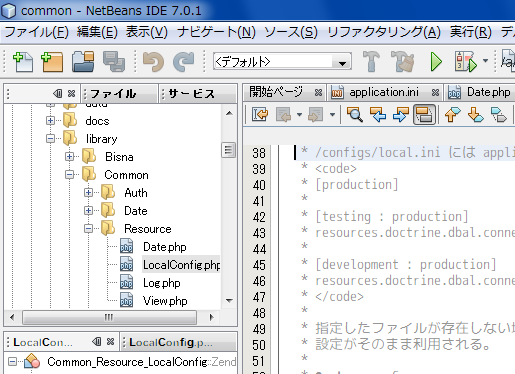This screenshot has height=374, width=515.
Task: Collapse the Resource folder node
Action: [88, 228]
